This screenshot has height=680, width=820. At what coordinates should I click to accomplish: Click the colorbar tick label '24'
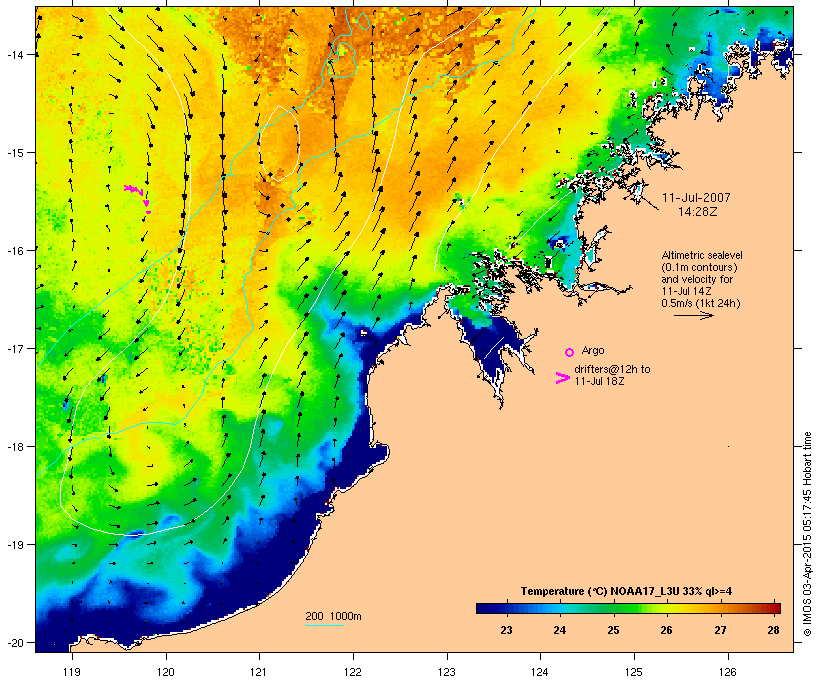click(560, 630)
